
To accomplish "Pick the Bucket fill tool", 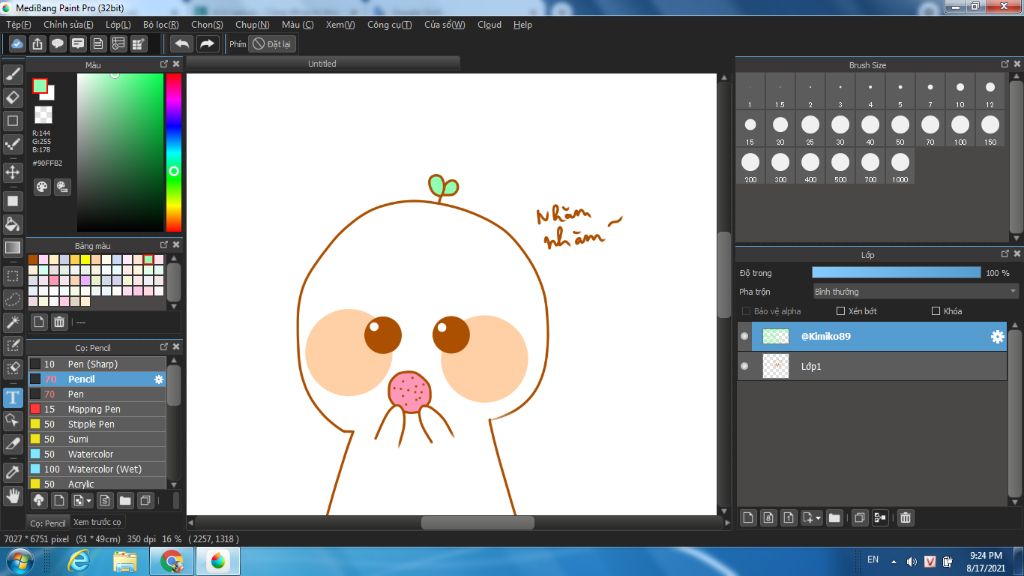I will (13, 224).
